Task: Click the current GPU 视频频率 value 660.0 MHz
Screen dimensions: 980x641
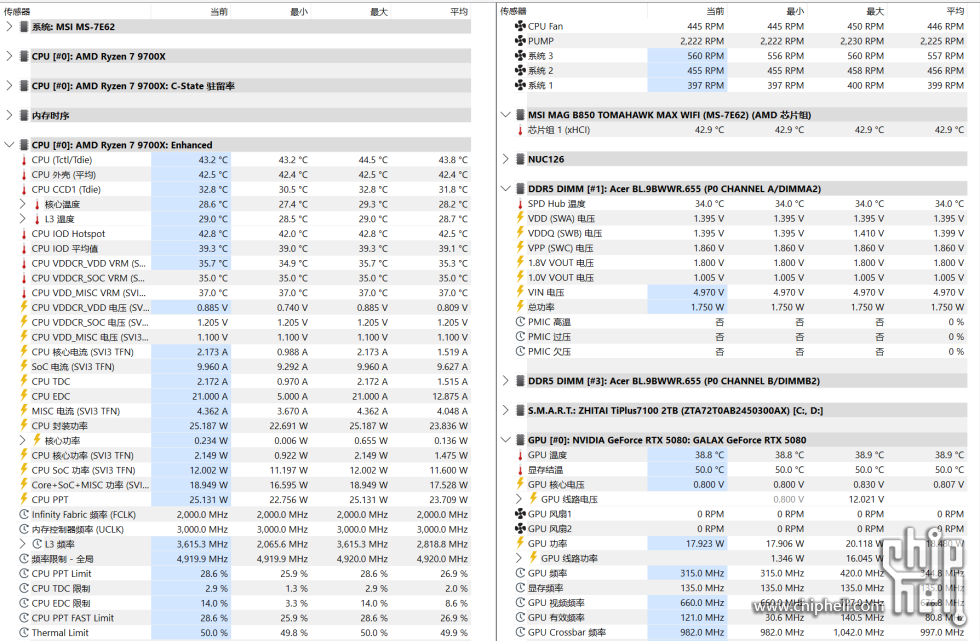Action: tap(702, 603)
